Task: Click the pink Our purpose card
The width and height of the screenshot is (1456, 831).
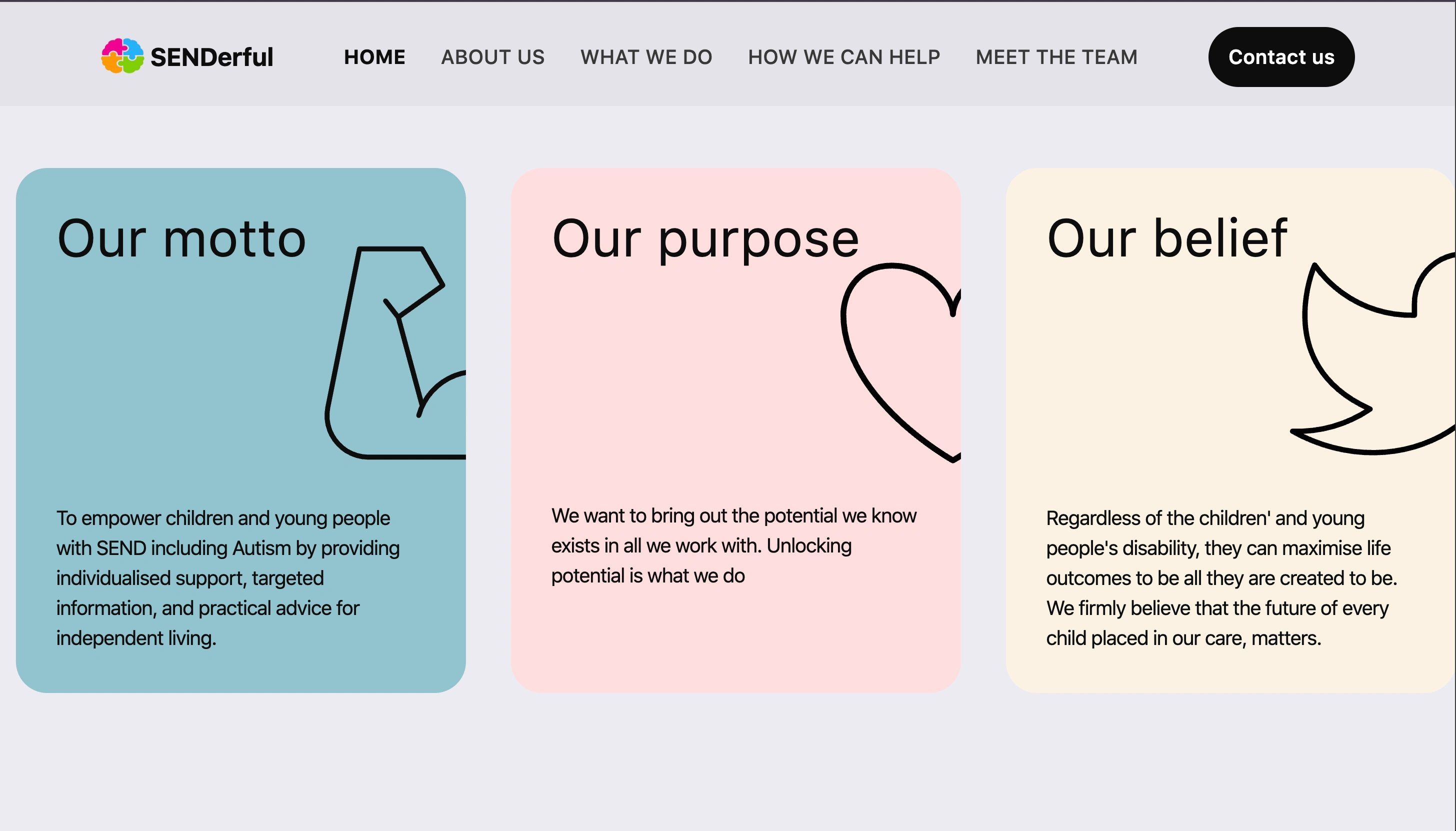Action: click(735, 430)
